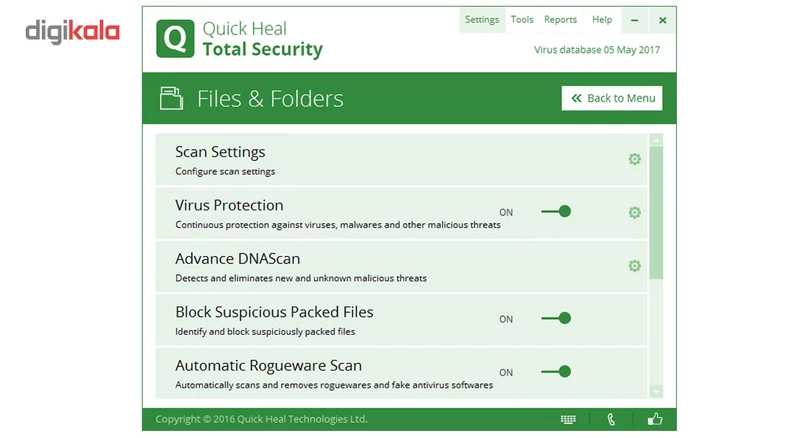
Task: Click the Quick Heal Q logo
Action: [175, 38]
